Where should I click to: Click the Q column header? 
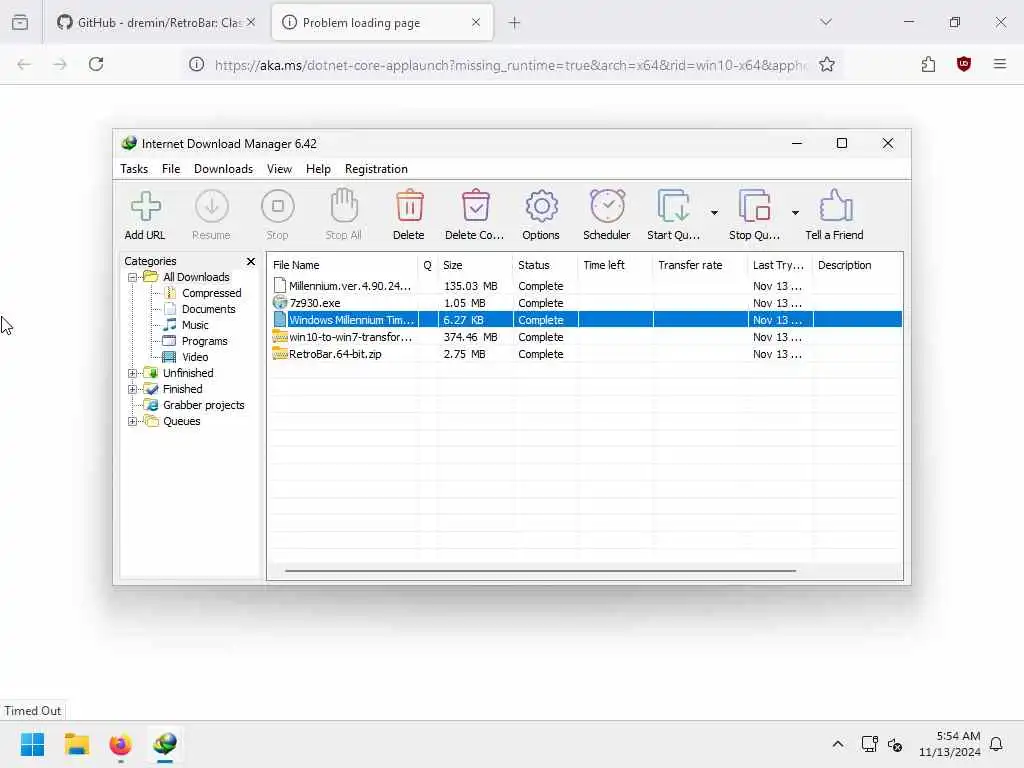(x=427, y=265)
